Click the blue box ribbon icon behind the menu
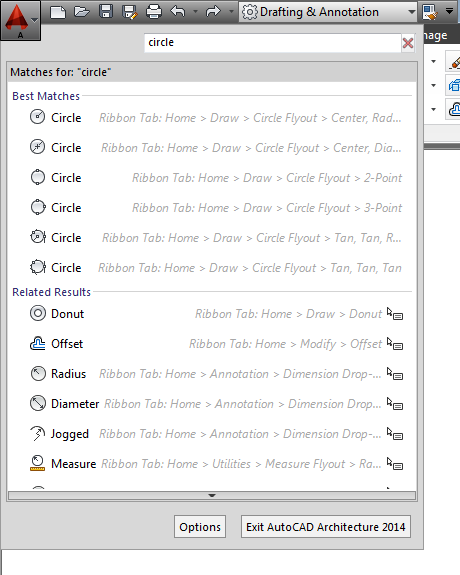 [x=453, y=85]
